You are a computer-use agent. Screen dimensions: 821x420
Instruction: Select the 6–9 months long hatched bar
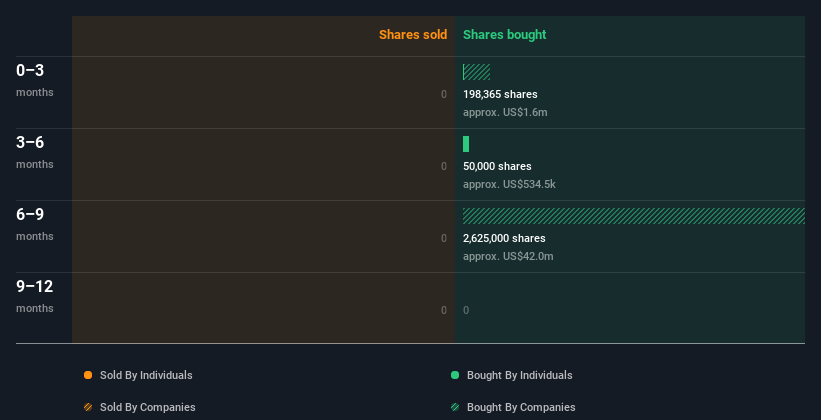point(634,216)
